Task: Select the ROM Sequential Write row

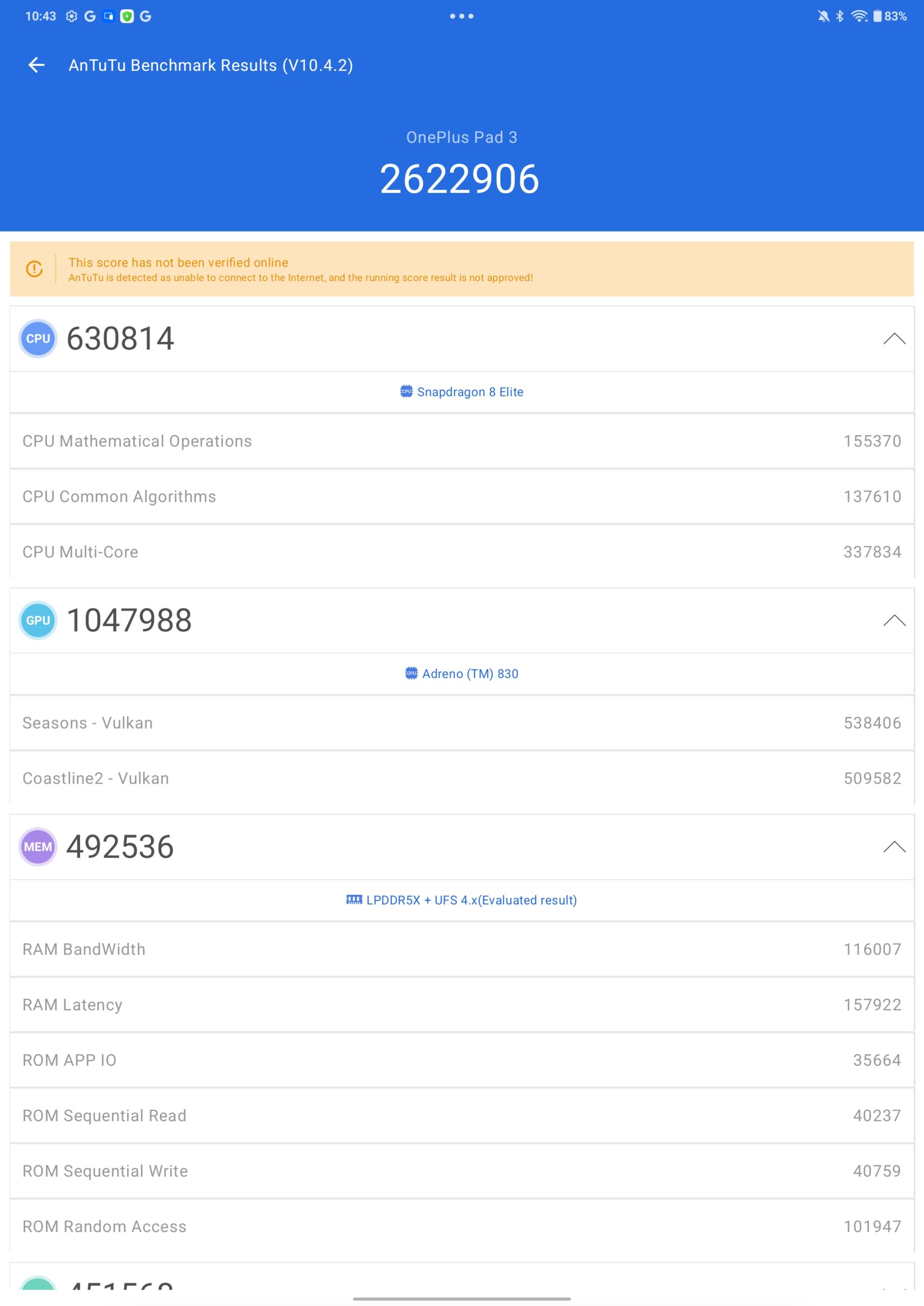Action: coord(462,1171)
